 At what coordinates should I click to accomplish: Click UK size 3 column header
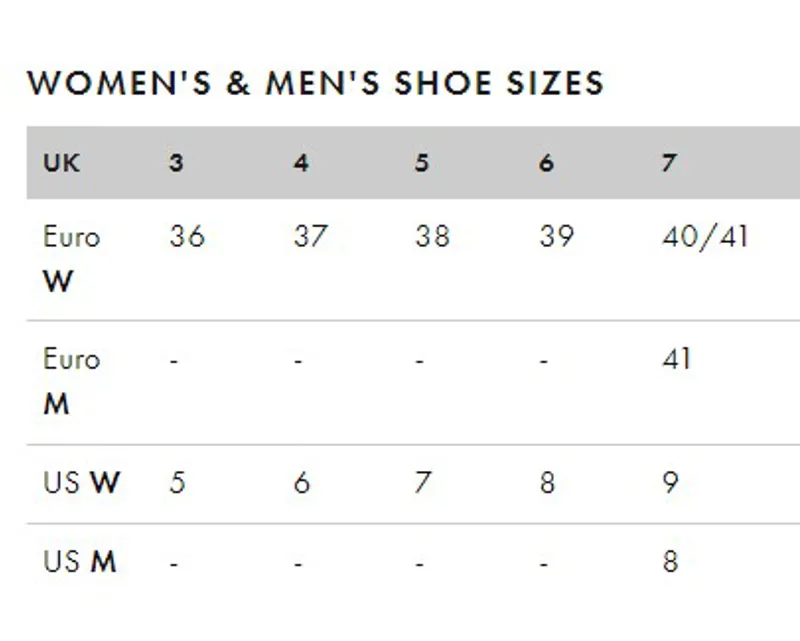(x=176, y=163)
